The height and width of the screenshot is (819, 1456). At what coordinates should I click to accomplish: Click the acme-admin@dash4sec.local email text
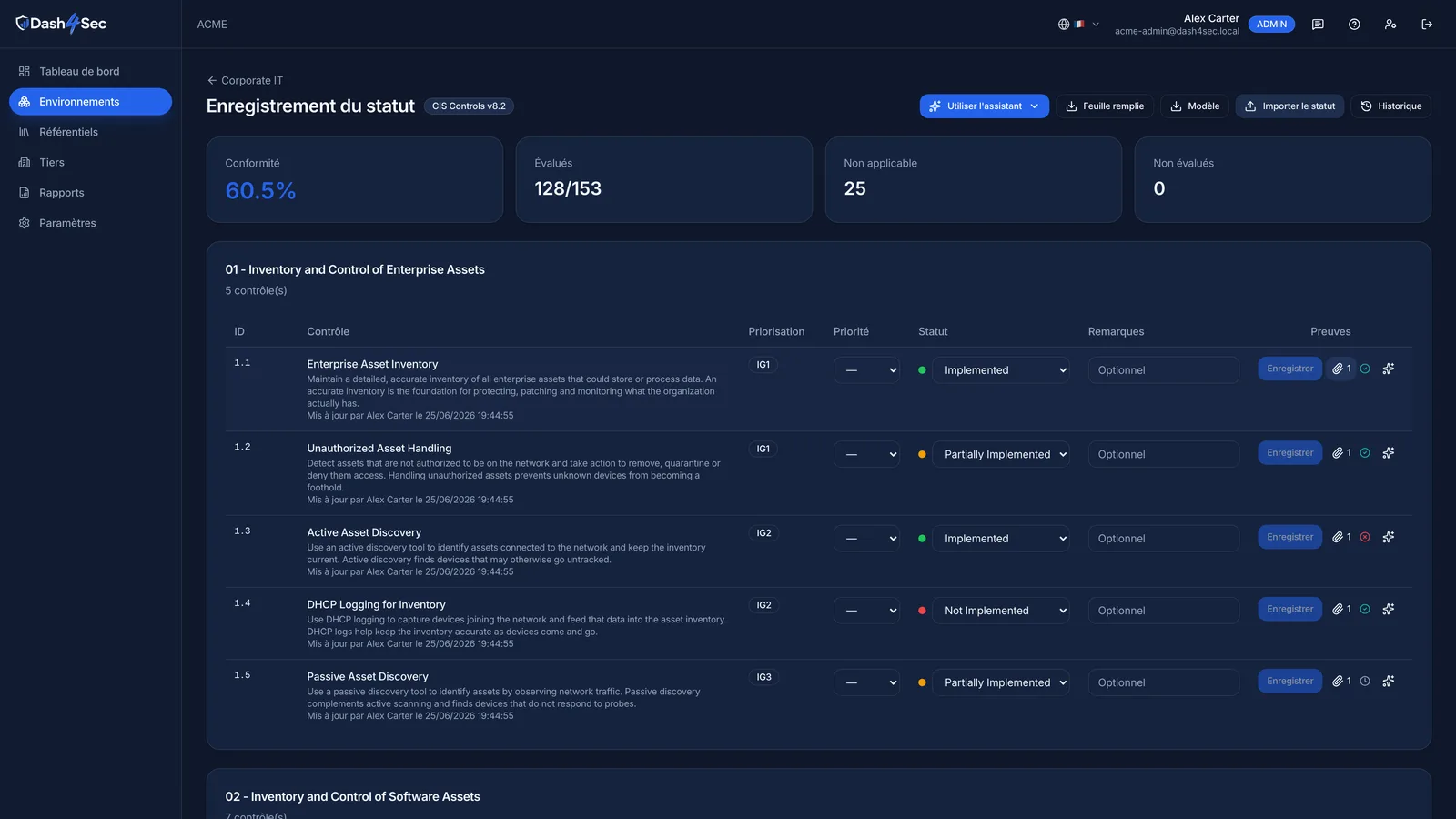1177,31
